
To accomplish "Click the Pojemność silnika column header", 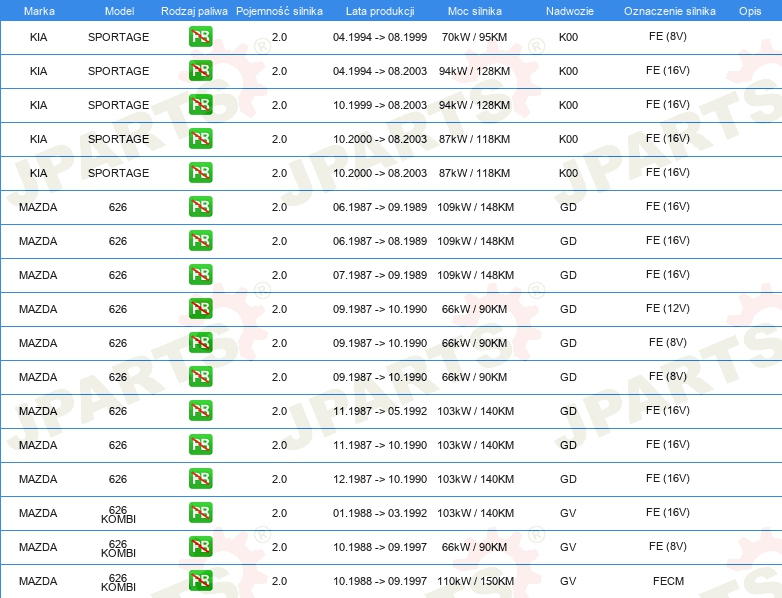I will coord(279,11).
